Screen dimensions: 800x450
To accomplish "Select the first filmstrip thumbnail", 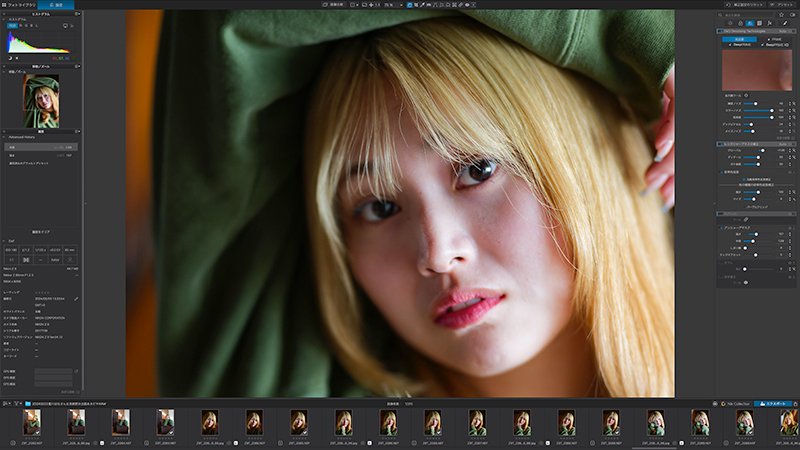I will tap(32, 422).
